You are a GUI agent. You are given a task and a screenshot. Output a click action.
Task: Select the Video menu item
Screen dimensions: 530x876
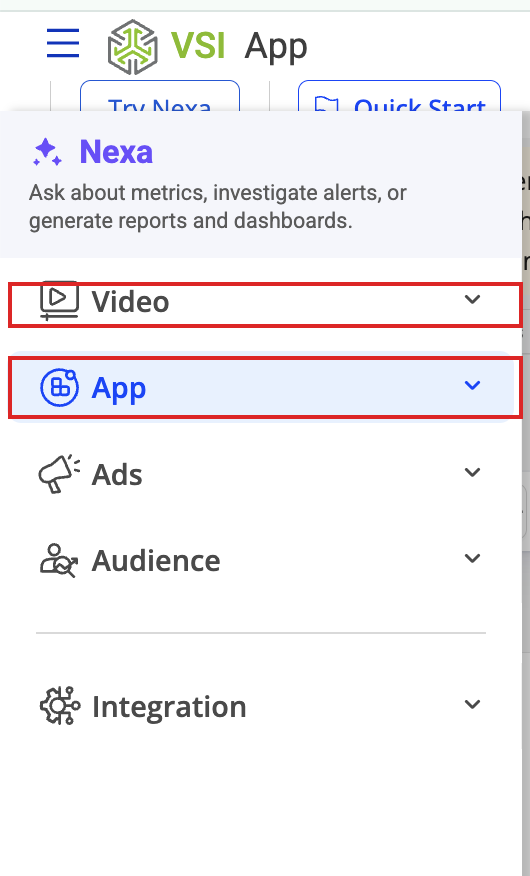pyautogui.click(x=265, y=304)
